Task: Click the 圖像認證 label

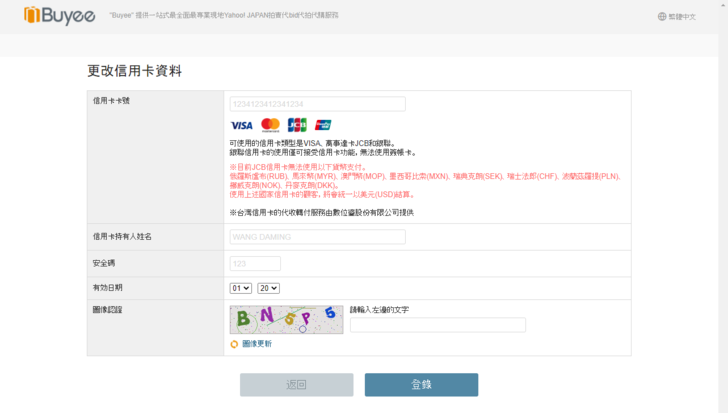Action: click(108, 310)
